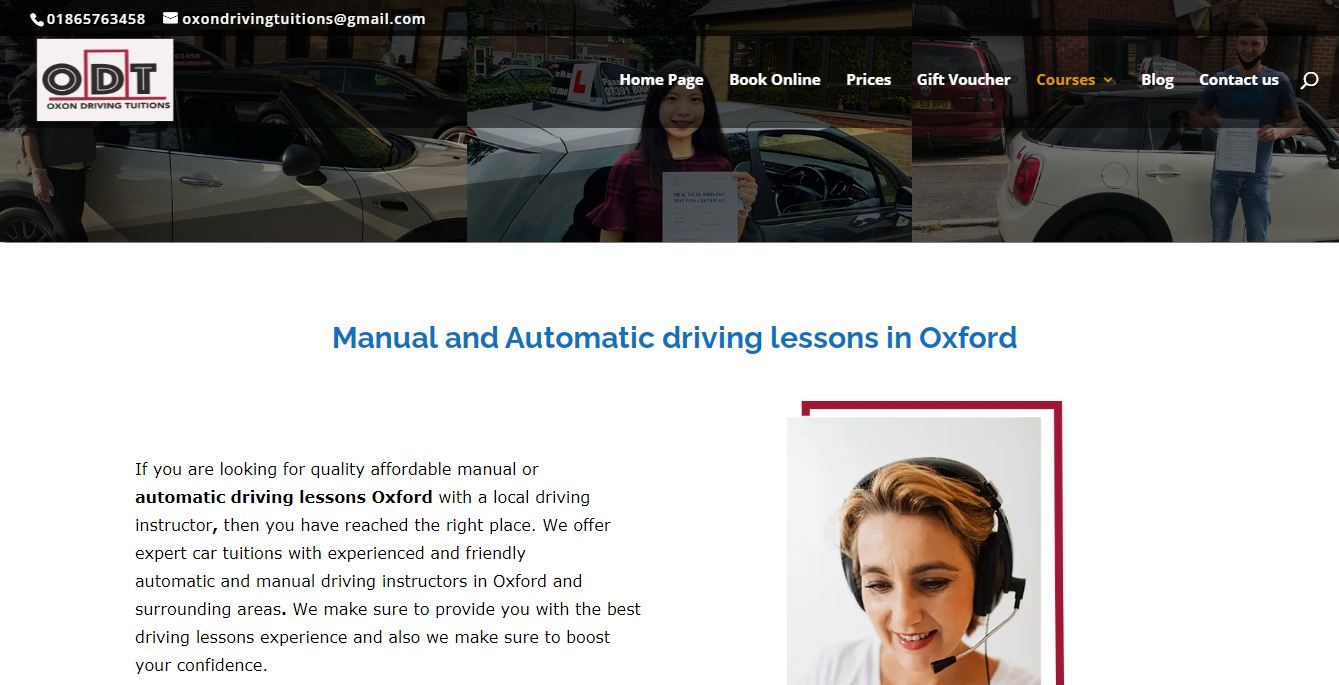Navigate to the Blog page
The width and height of the screenshot is (1339, 685).
(x=1157, y=80)
